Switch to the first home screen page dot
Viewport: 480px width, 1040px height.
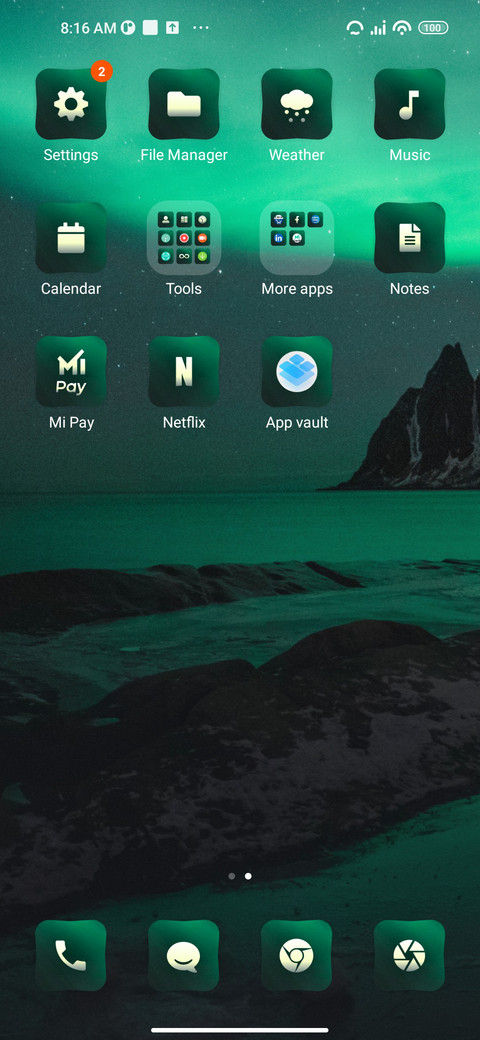coord(231,876)
